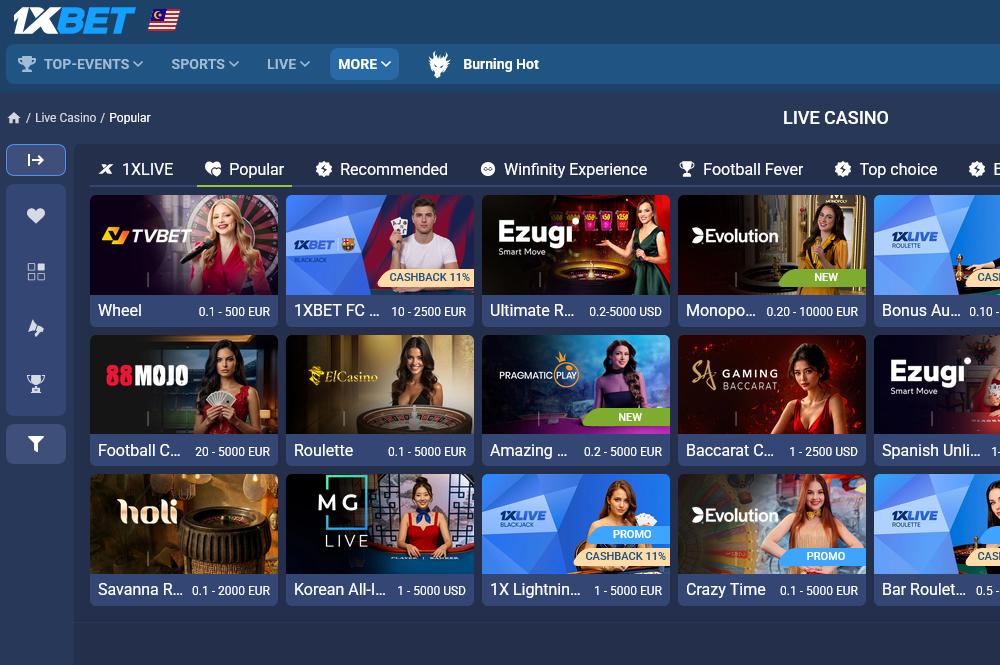The image size is (1000, 665).
Task: Open MG Live Korean All-I... game
Action: 380,540
